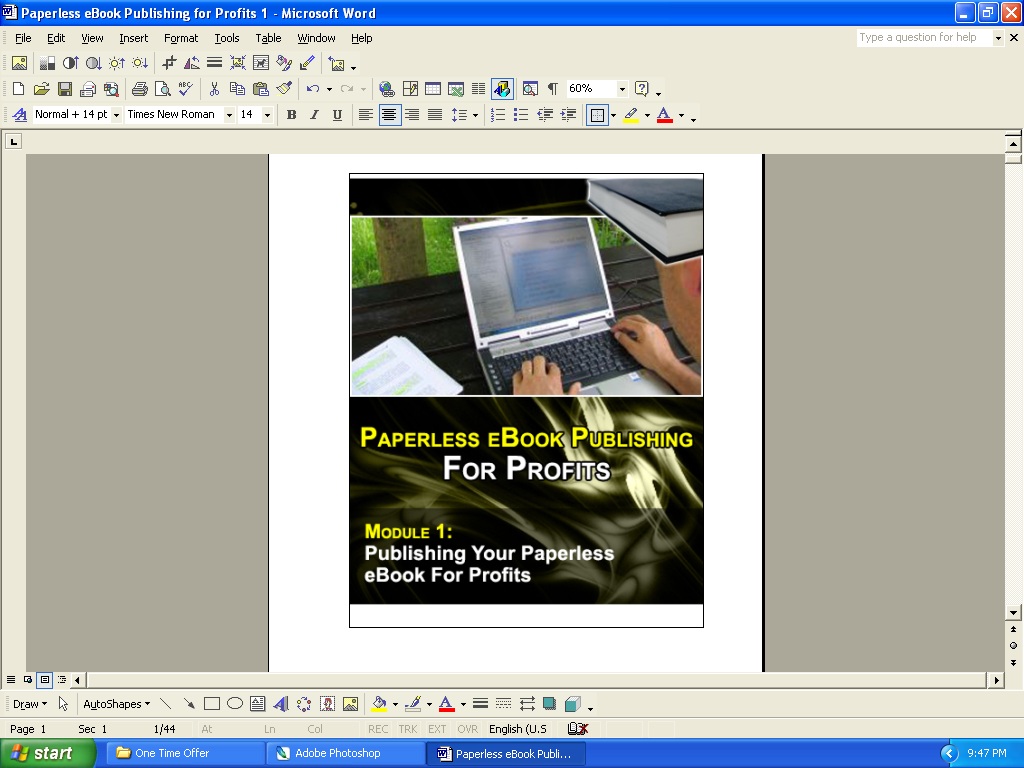This screenshot has height=768, width=1024.
Task: Open the Table menu
Action: [x=268, y=38]
